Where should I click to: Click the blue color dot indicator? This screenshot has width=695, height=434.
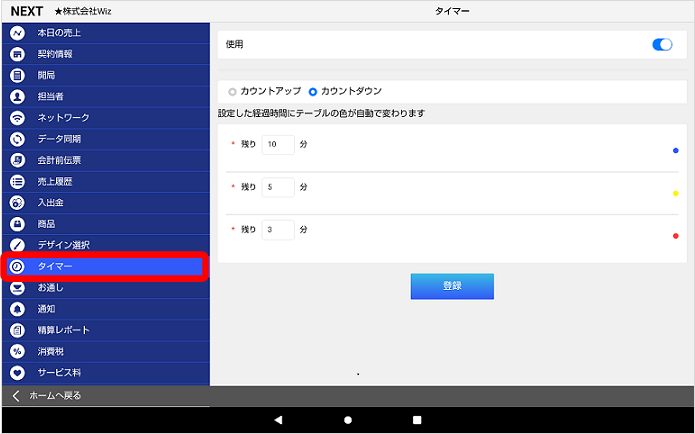click(x=676, y=151)
